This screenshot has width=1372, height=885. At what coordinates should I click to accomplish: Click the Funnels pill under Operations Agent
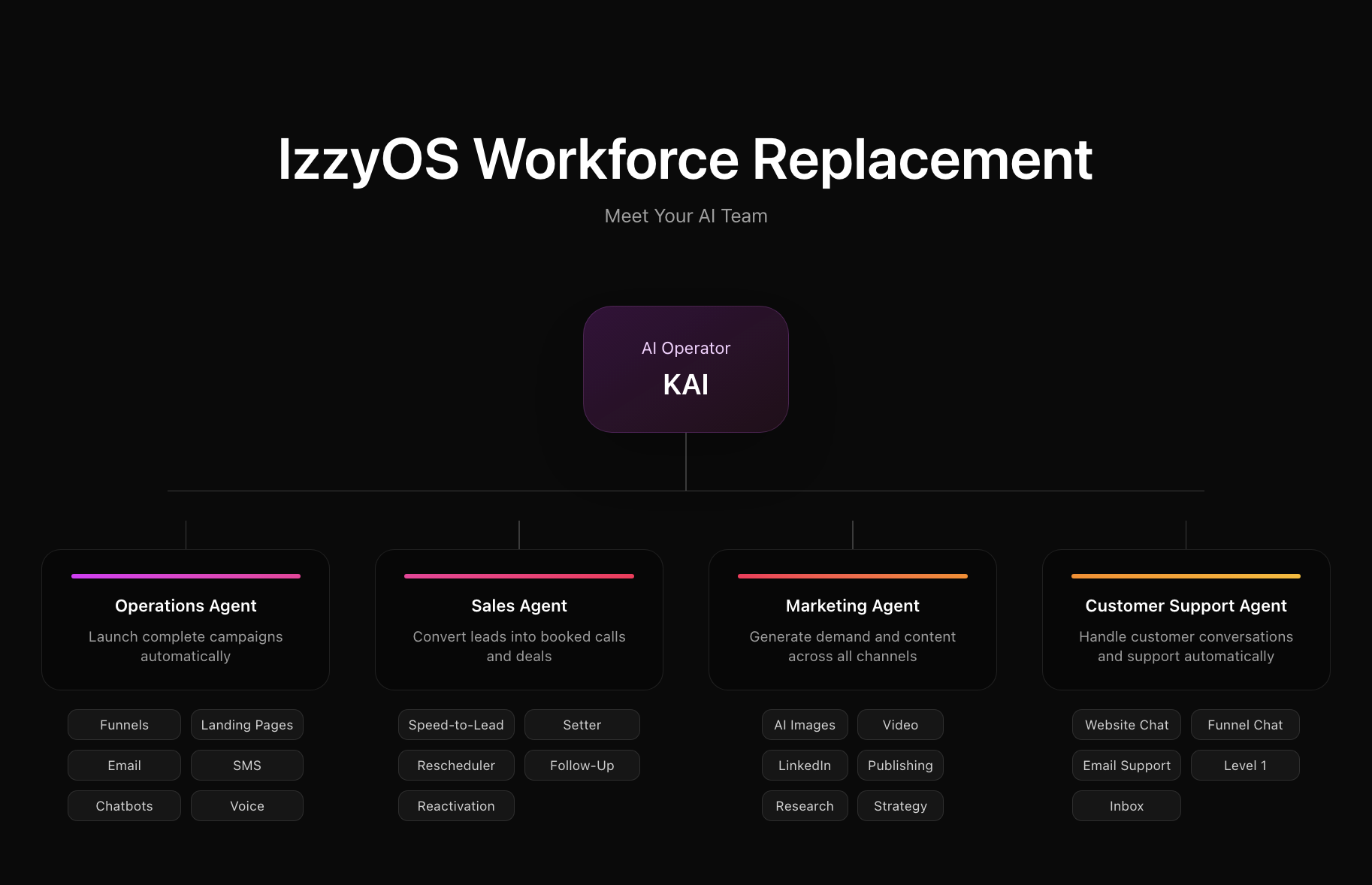(124, 724)
